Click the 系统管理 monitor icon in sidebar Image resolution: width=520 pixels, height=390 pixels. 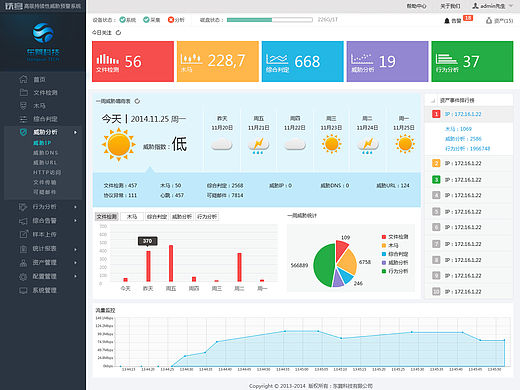coord(23,290)
